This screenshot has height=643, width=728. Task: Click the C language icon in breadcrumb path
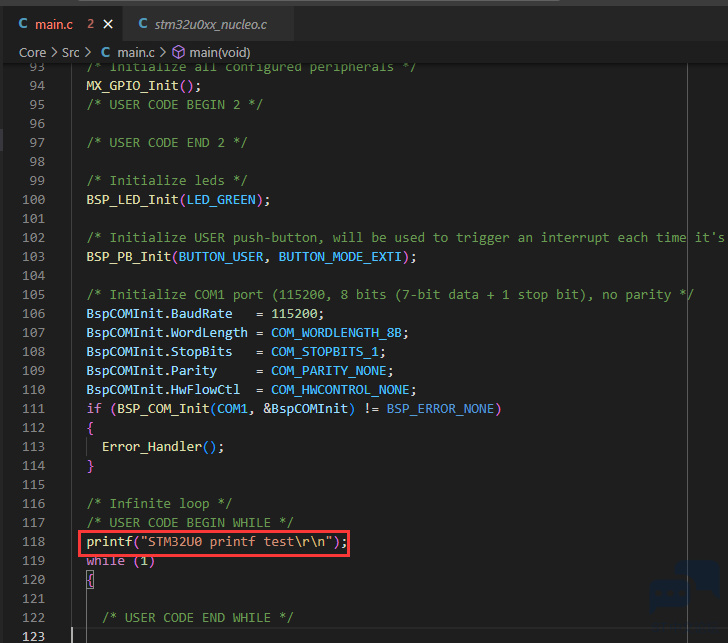(x=105, y=52)
